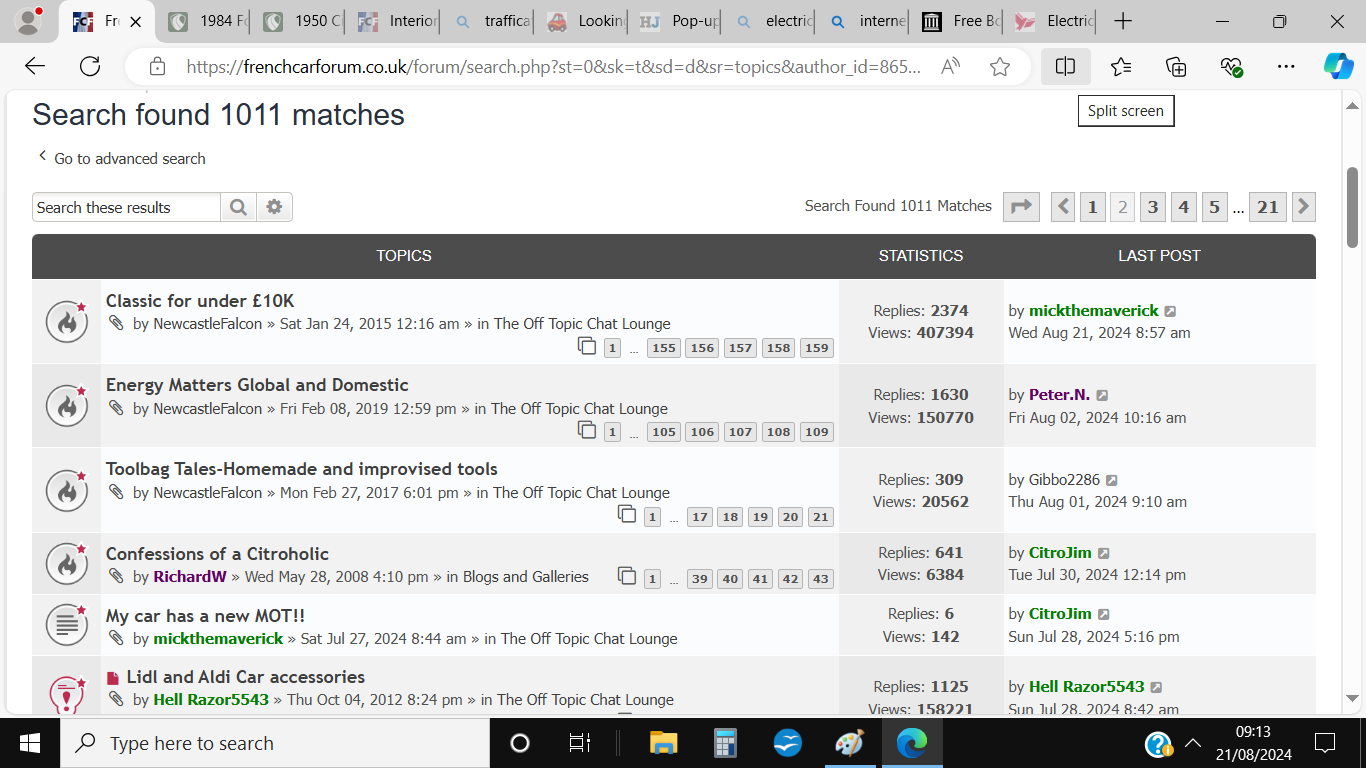Open browser Collections icon
Screen dimensions: 1366x768
pos(1176,66)
